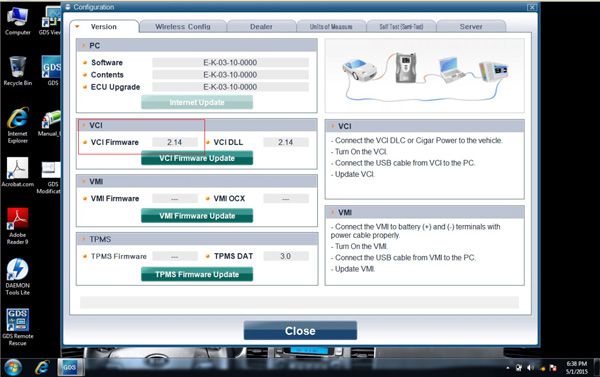Click 'Turn On the VCI.' instruction text
Viewport: 600px width, 377px height.
click(359, 152)
